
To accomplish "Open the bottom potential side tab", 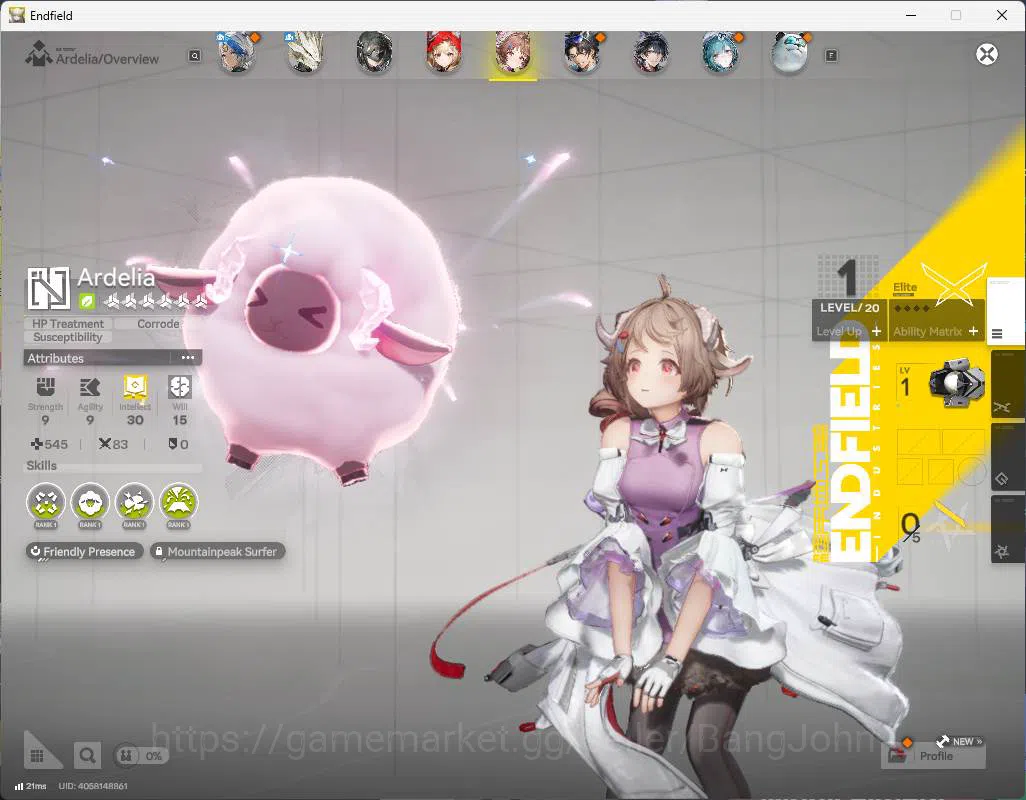I will pyautogui.click(x=1007, y=529).
